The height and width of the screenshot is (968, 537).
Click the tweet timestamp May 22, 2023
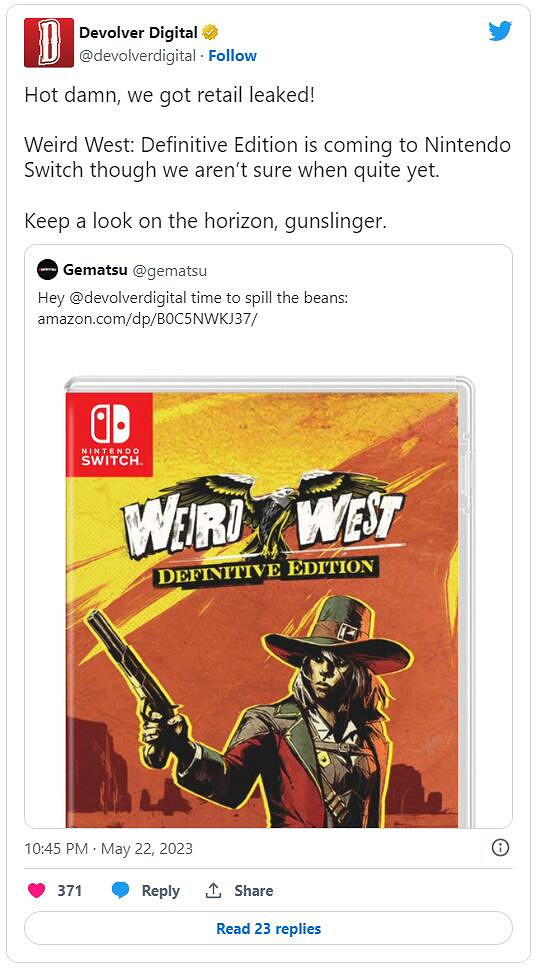(x=147, y=848)
